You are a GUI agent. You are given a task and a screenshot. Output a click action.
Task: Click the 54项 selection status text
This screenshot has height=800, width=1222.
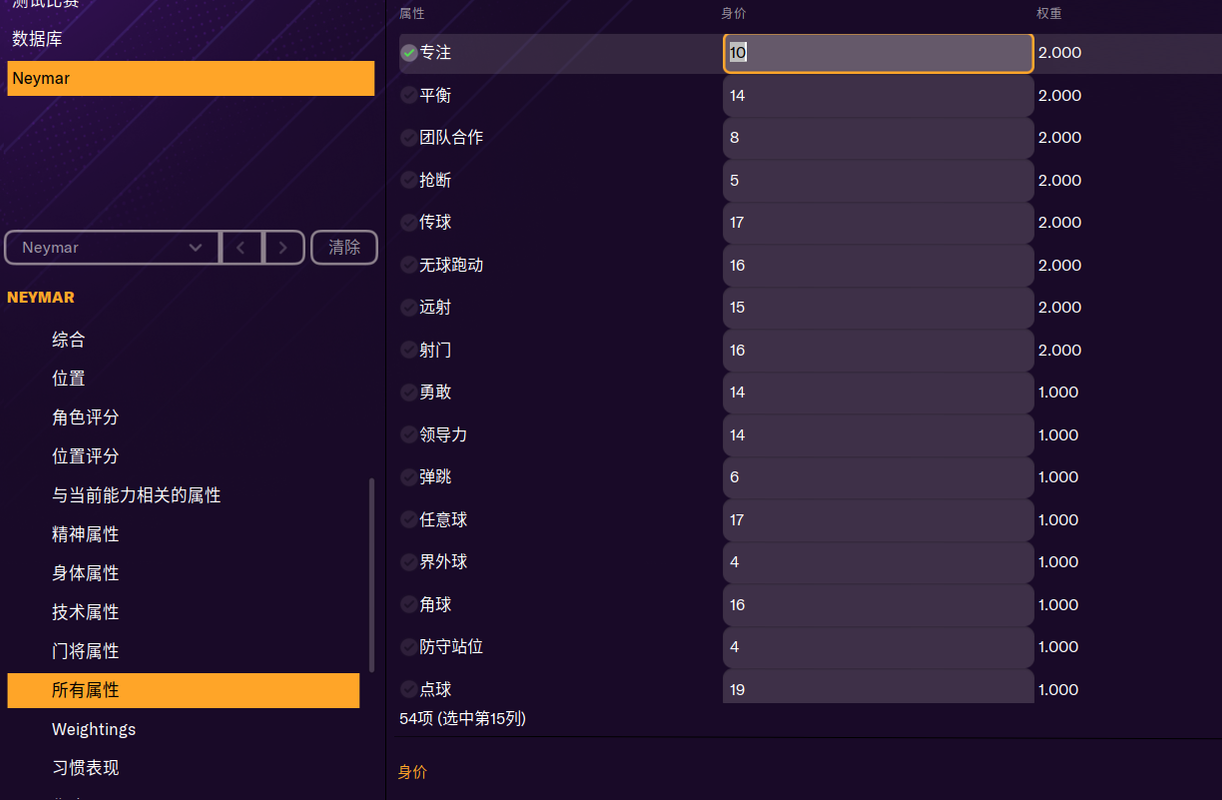pyautogui.click(x=463, y=718)
